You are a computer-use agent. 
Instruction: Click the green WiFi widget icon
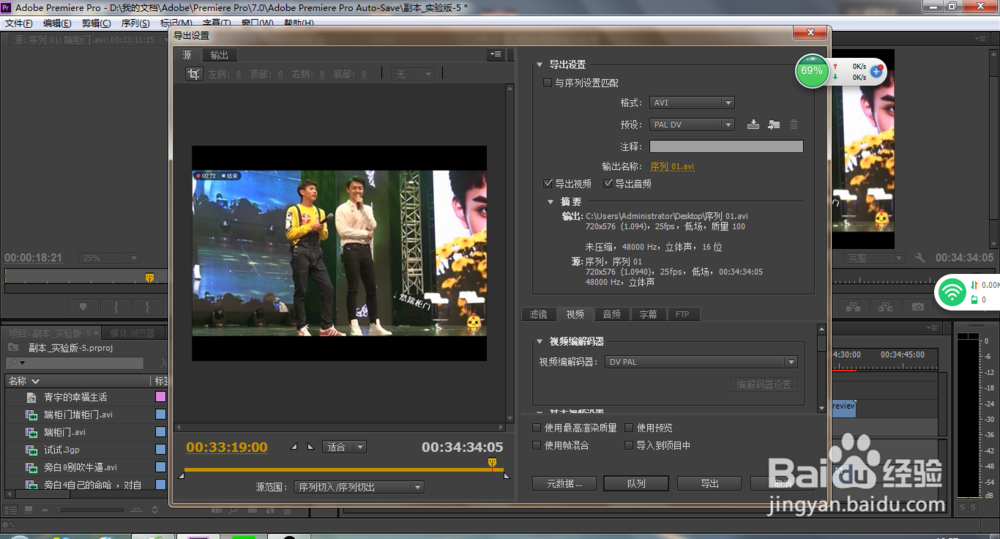coord(952,292)
